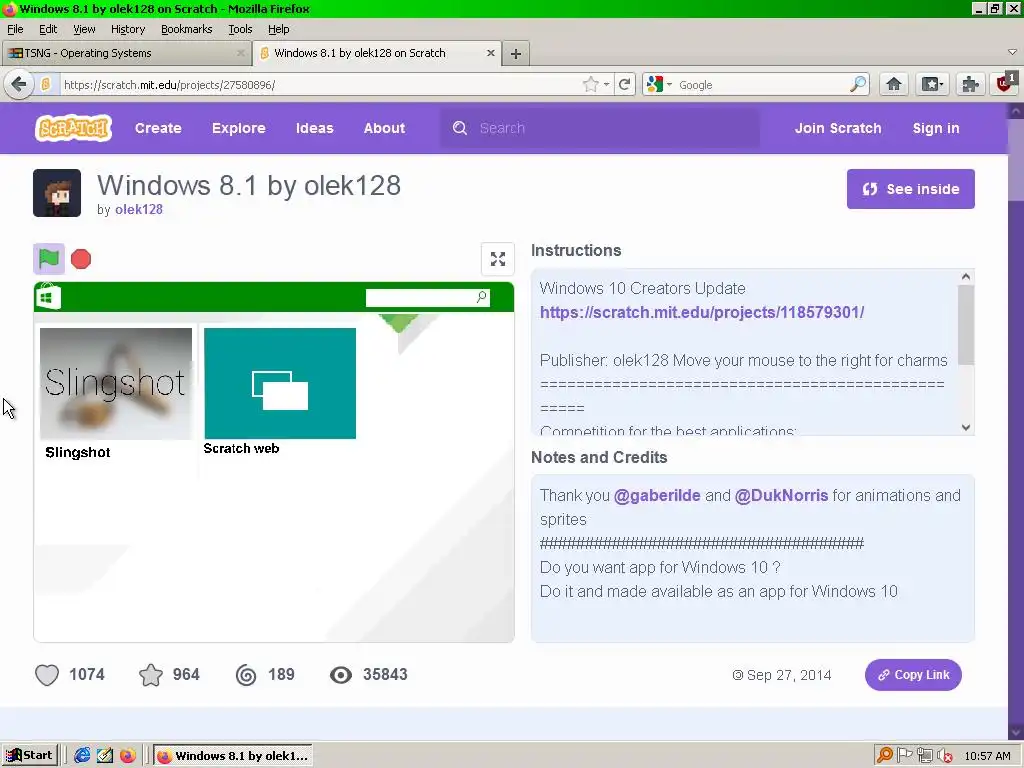Expand bookmark star dropdown arrow

pos(607,85)
